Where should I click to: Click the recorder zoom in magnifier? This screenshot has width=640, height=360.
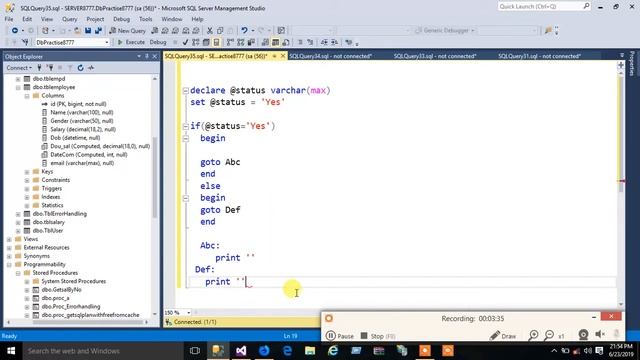(x=533, y=336)
